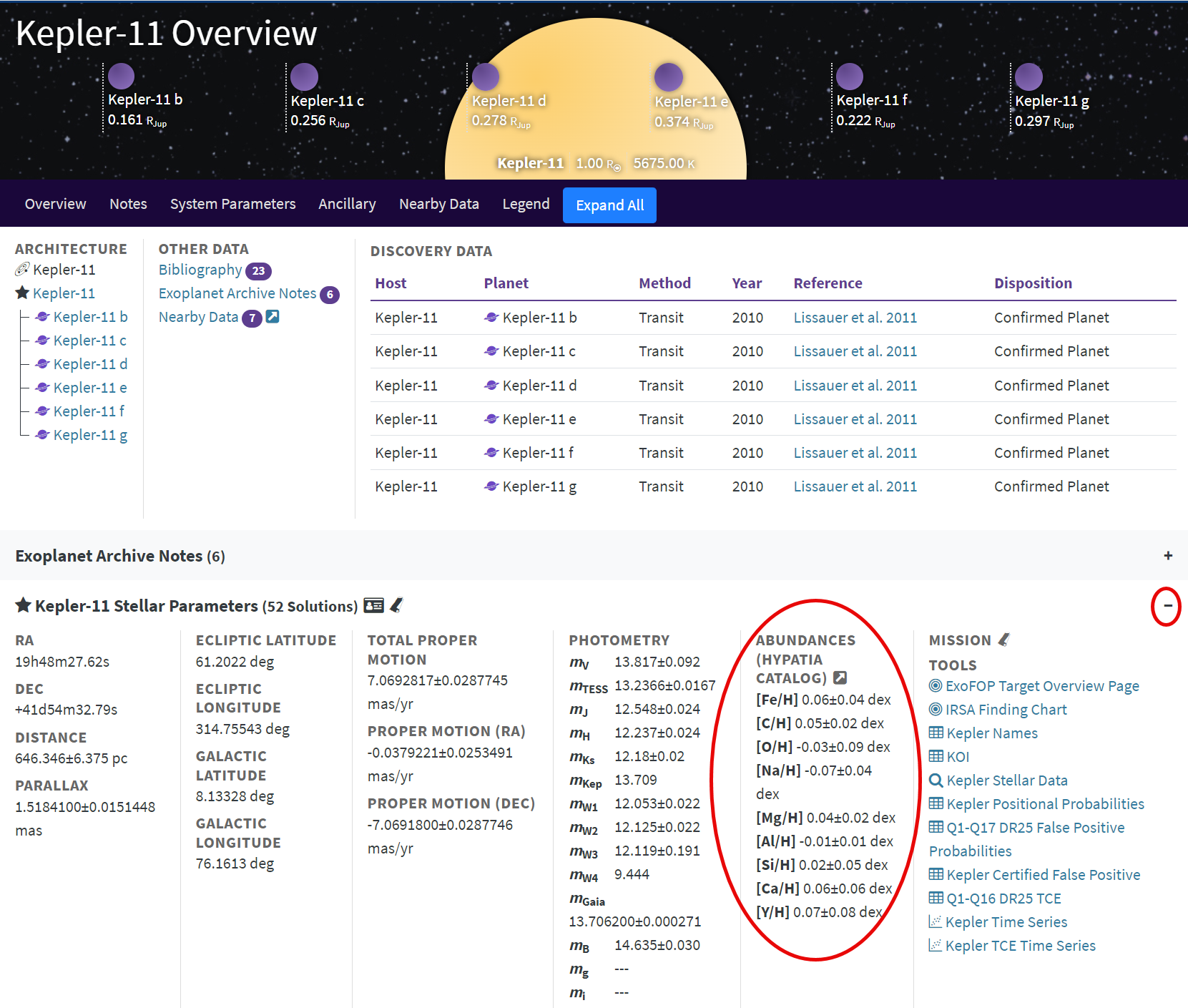Open the Kepler-11 f node in the Architecture tree
Image resolution: width=1188 pixels, height=1008 pixels.
click(x=89, y=411)
